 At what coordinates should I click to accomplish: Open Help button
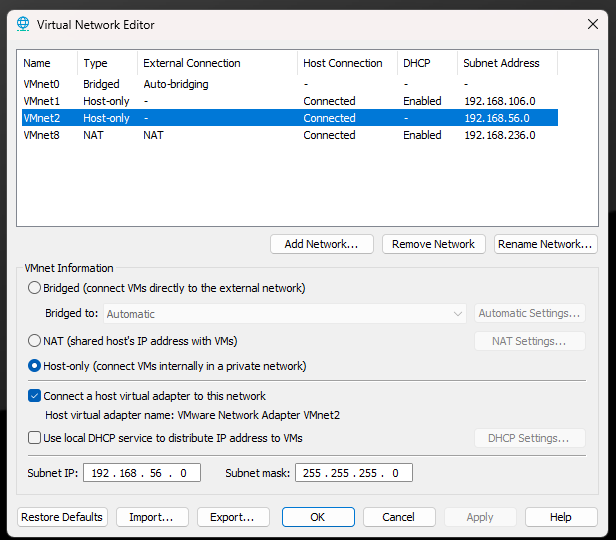[x=561, y=517]
